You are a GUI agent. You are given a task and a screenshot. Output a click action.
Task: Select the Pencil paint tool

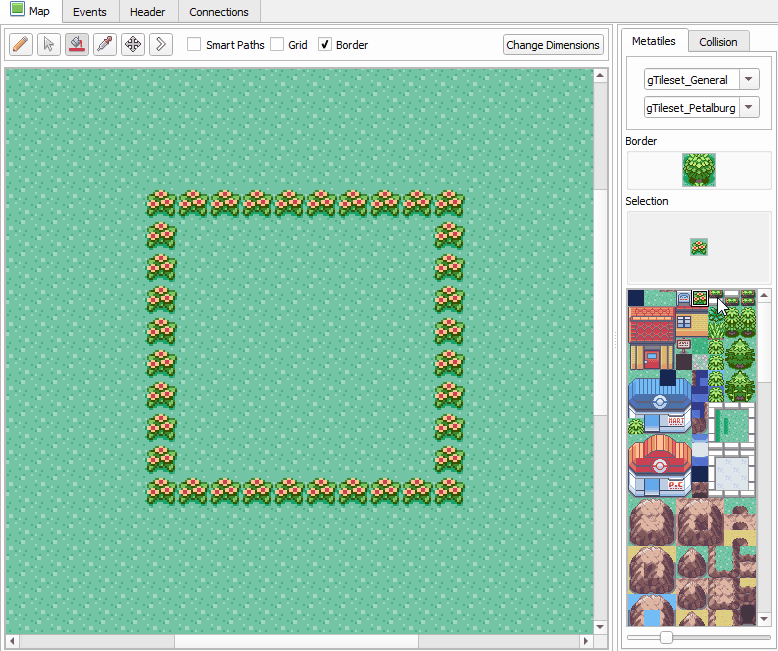(x=20, y=45)
